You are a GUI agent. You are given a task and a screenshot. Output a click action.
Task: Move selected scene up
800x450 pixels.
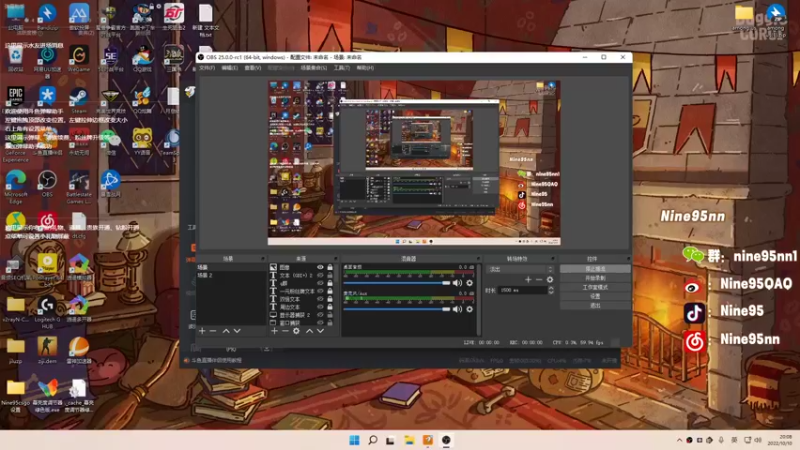pos(226,331)
